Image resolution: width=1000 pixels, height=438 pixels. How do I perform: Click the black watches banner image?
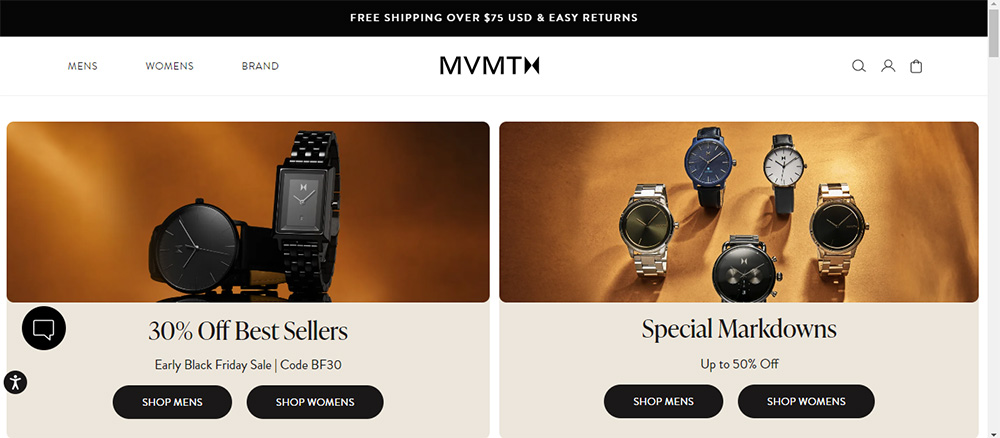[x=248, y=212]
